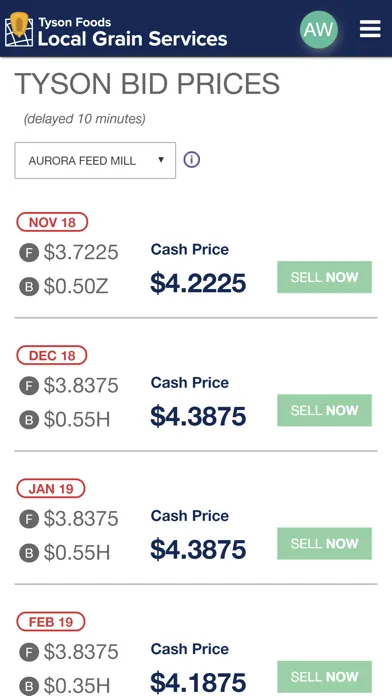Click SELL NOW for JAN 19 bid

(x=325, y=543)
